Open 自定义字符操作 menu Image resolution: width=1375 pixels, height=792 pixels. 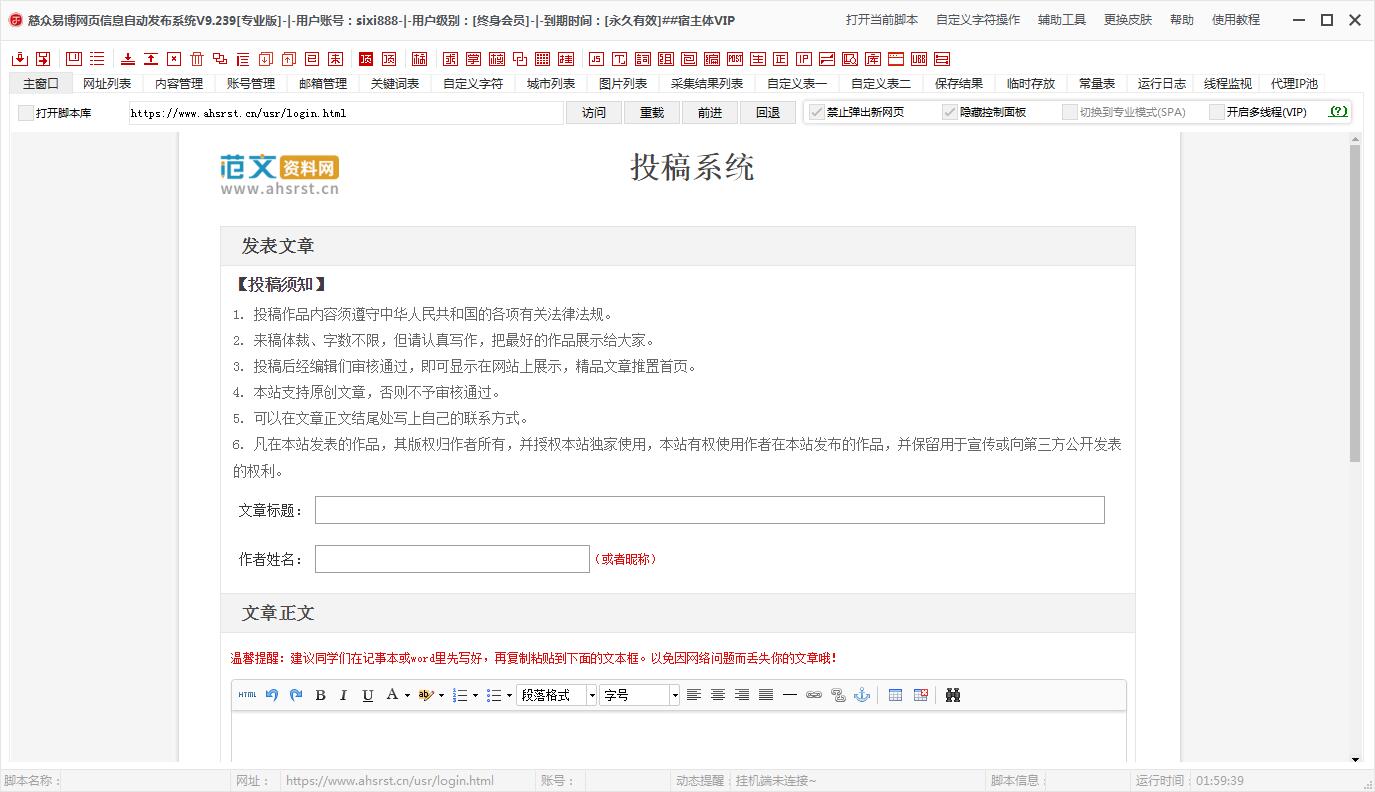978,19
